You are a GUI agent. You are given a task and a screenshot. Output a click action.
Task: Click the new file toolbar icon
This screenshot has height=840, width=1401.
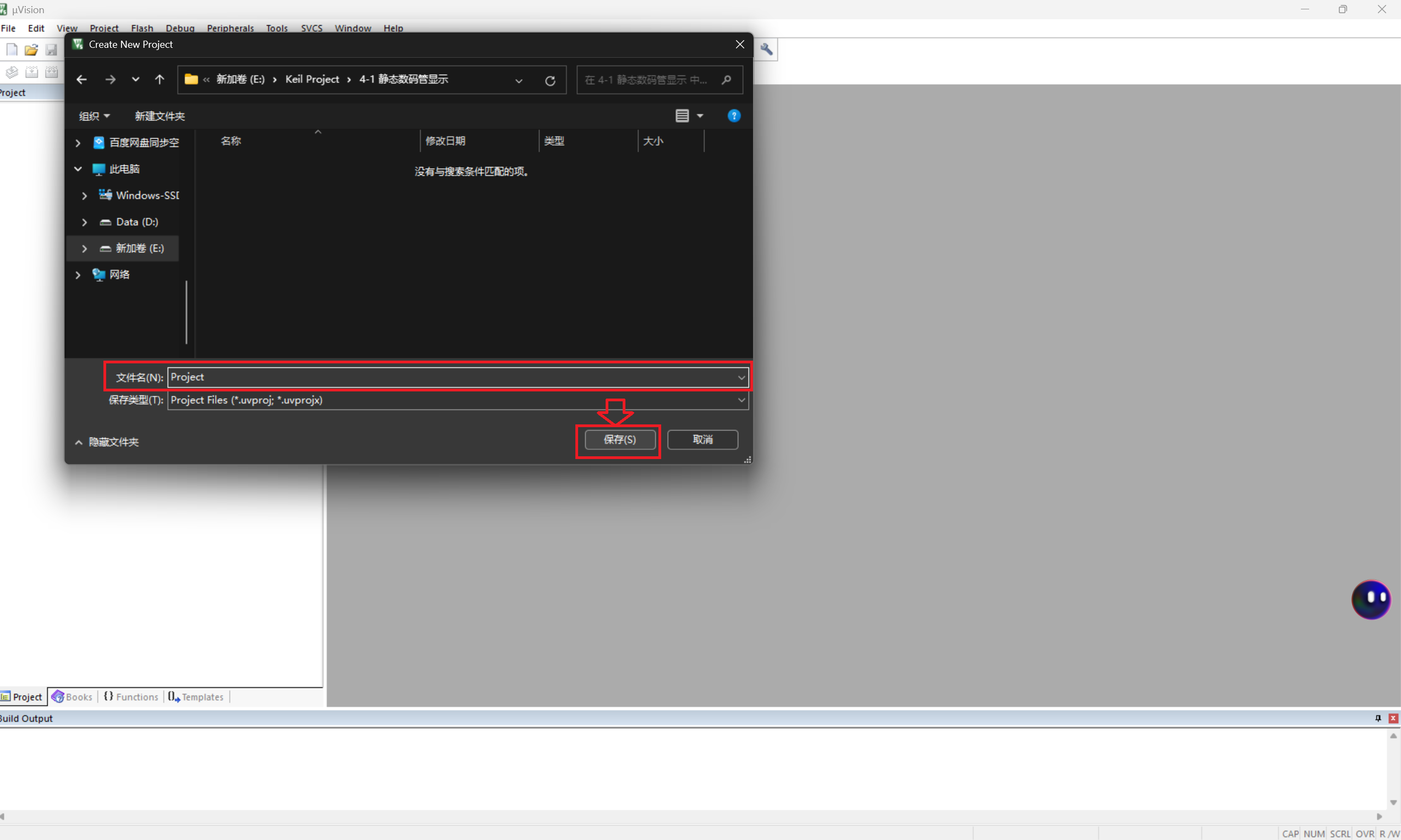click(12, 50)
